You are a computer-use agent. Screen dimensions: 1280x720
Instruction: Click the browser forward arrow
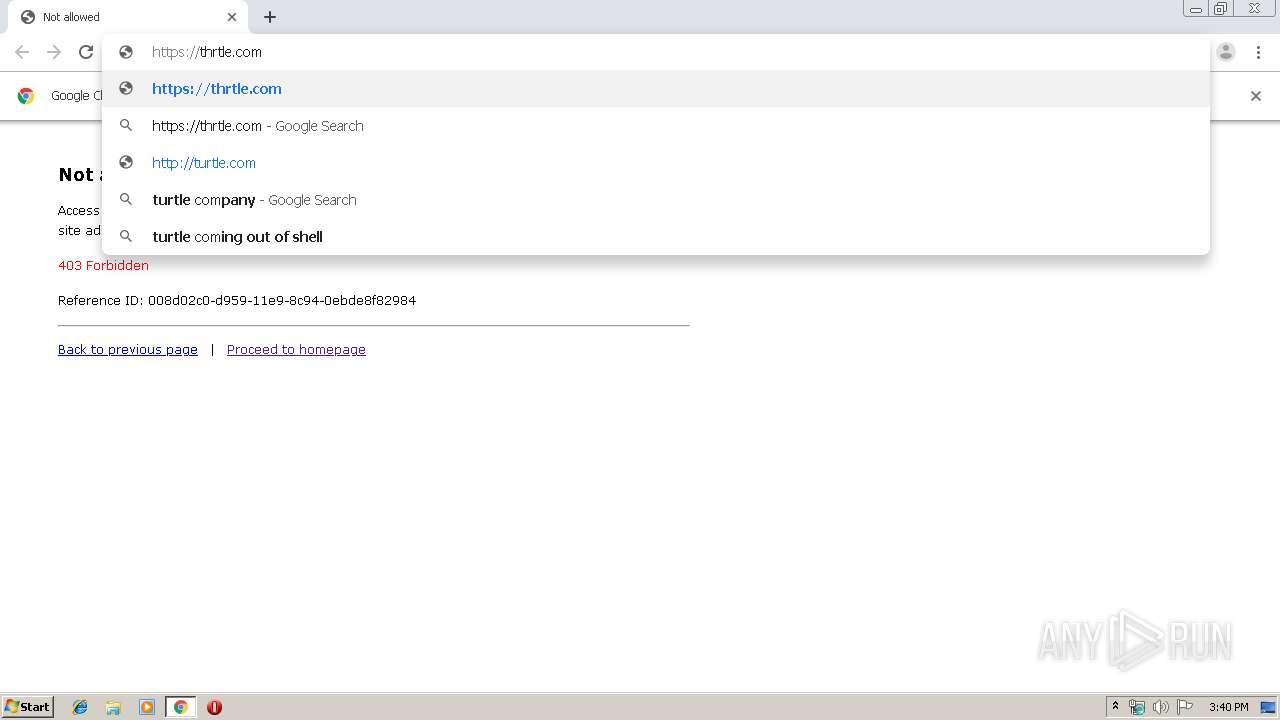pos(54,52)
